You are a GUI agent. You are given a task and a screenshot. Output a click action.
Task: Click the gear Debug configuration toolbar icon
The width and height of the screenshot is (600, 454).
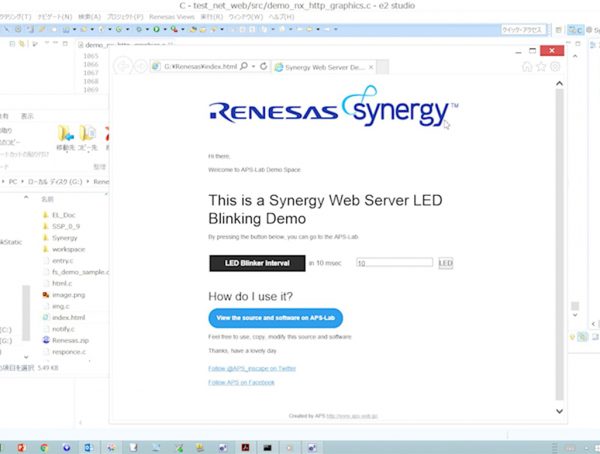click(139, 29)
